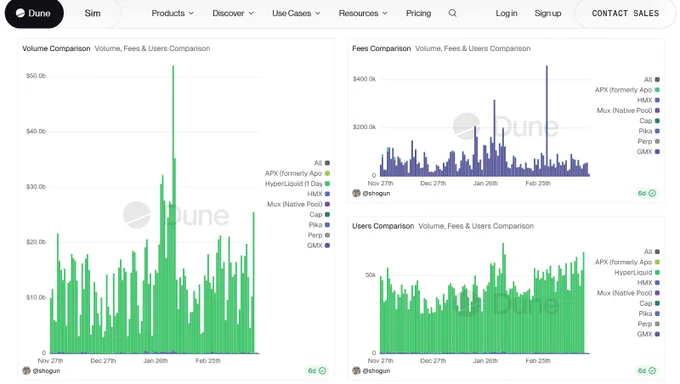
Task: Click the Sign up link
Action: 548,13
